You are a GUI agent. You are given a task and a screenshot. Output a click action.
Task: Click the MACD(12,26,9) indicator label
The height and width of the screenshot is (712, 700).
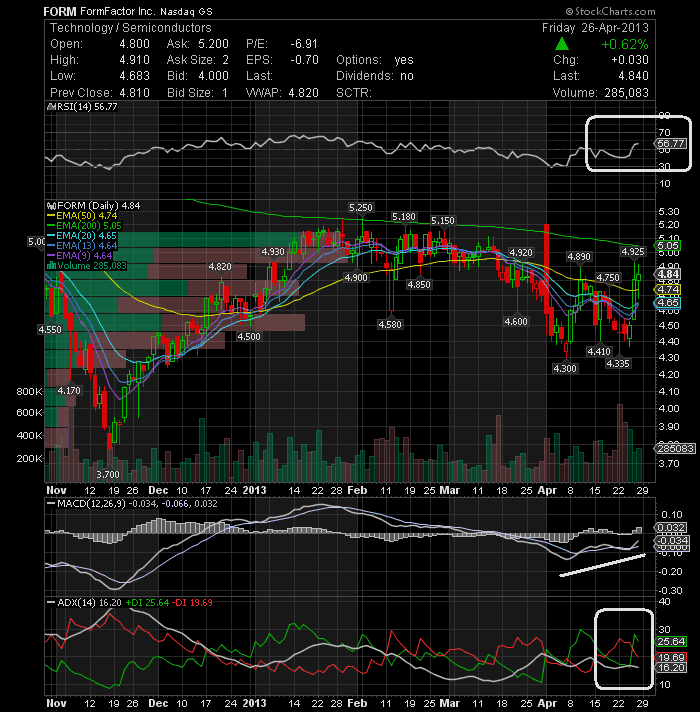tap(91, 504)
